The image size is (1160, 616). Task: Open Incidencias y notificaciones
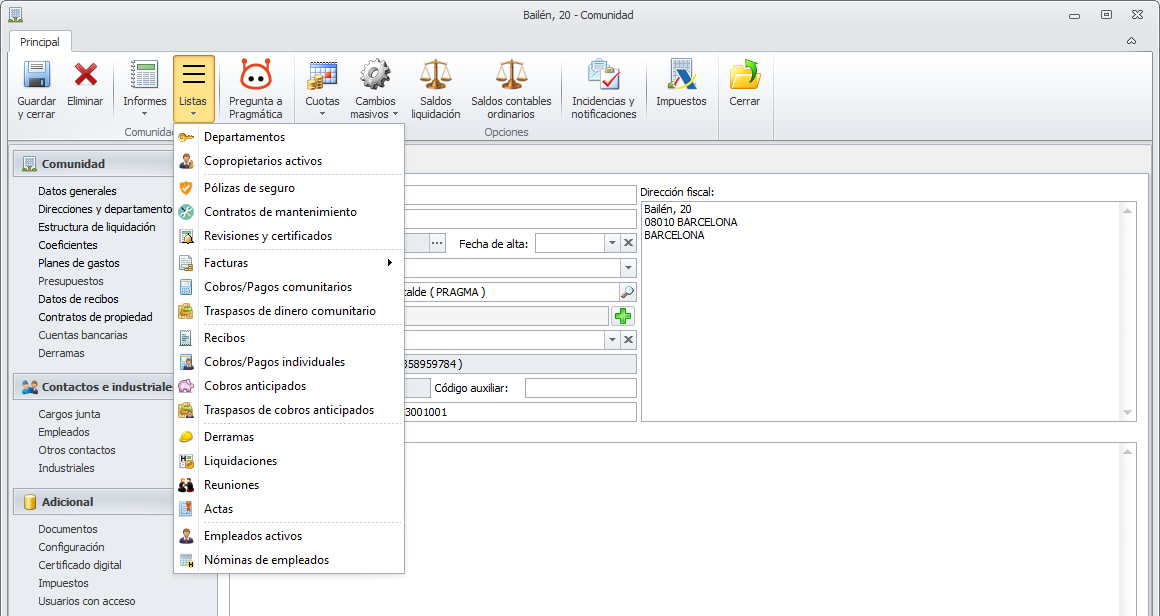pyautogui.click(x=603, y=76)
